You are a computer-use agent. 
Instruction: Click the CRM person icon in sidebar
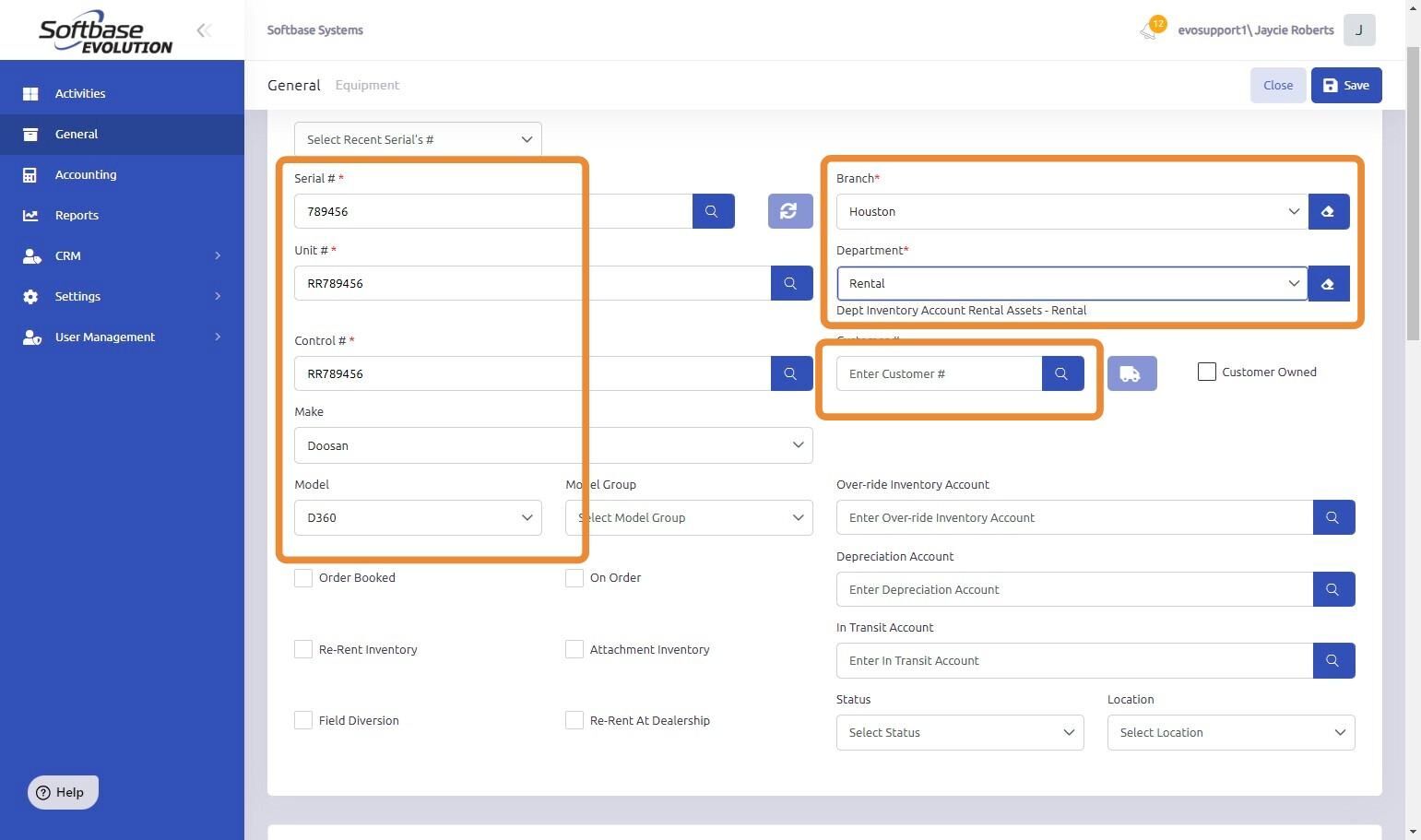[x=31, y=255]
